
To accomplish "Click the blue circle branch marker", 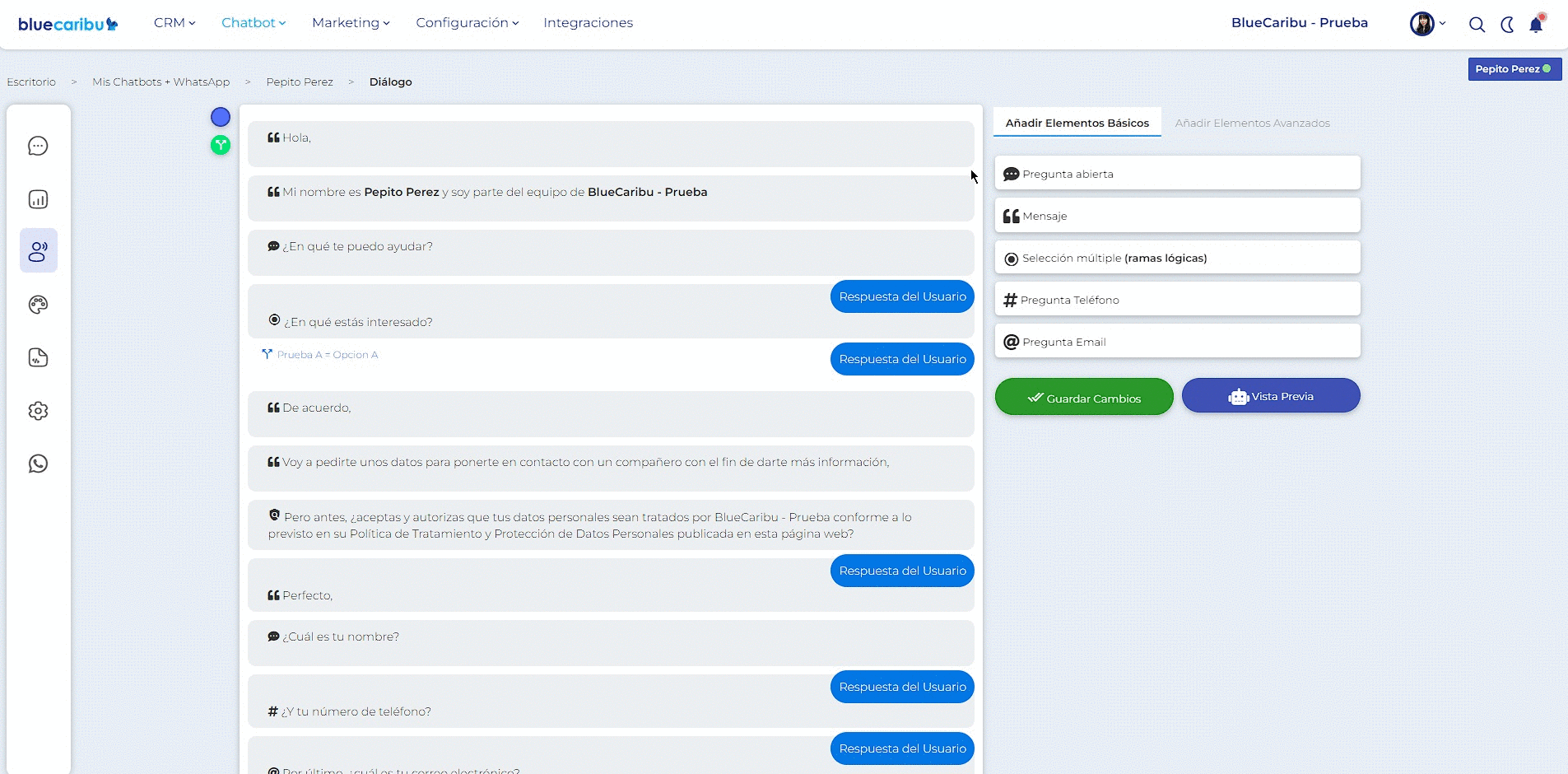I will click(x=220, y=117).
